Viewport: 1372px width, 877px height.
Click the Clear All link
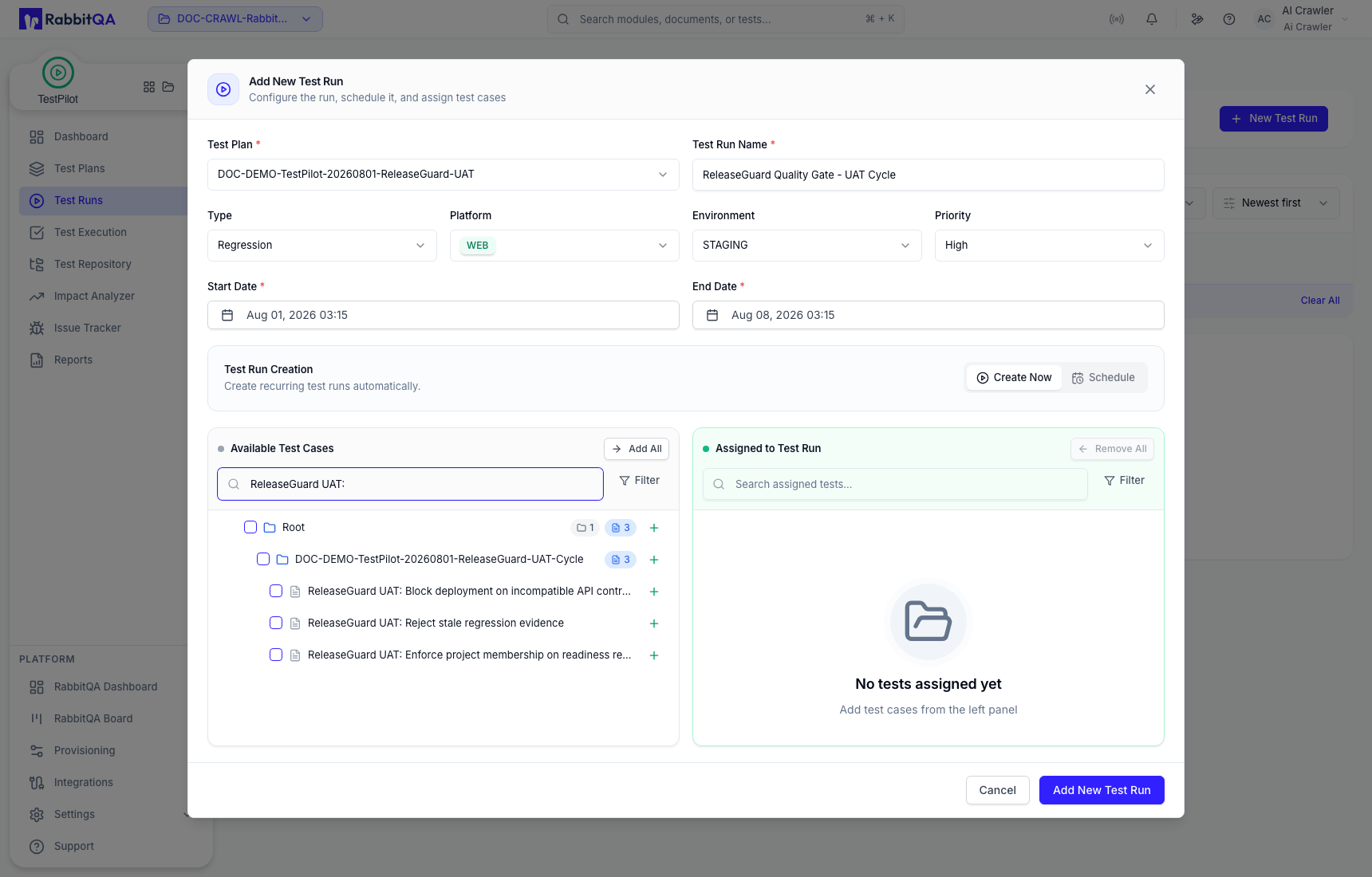[x=1320, y=301]
